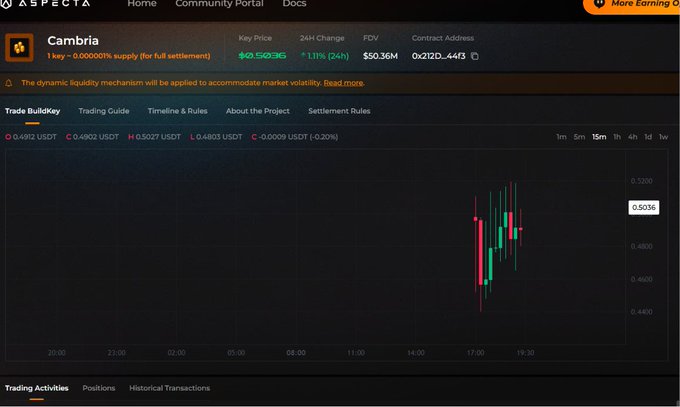Click the More Earning button
The image size is (680, 407).
point(632,5)
